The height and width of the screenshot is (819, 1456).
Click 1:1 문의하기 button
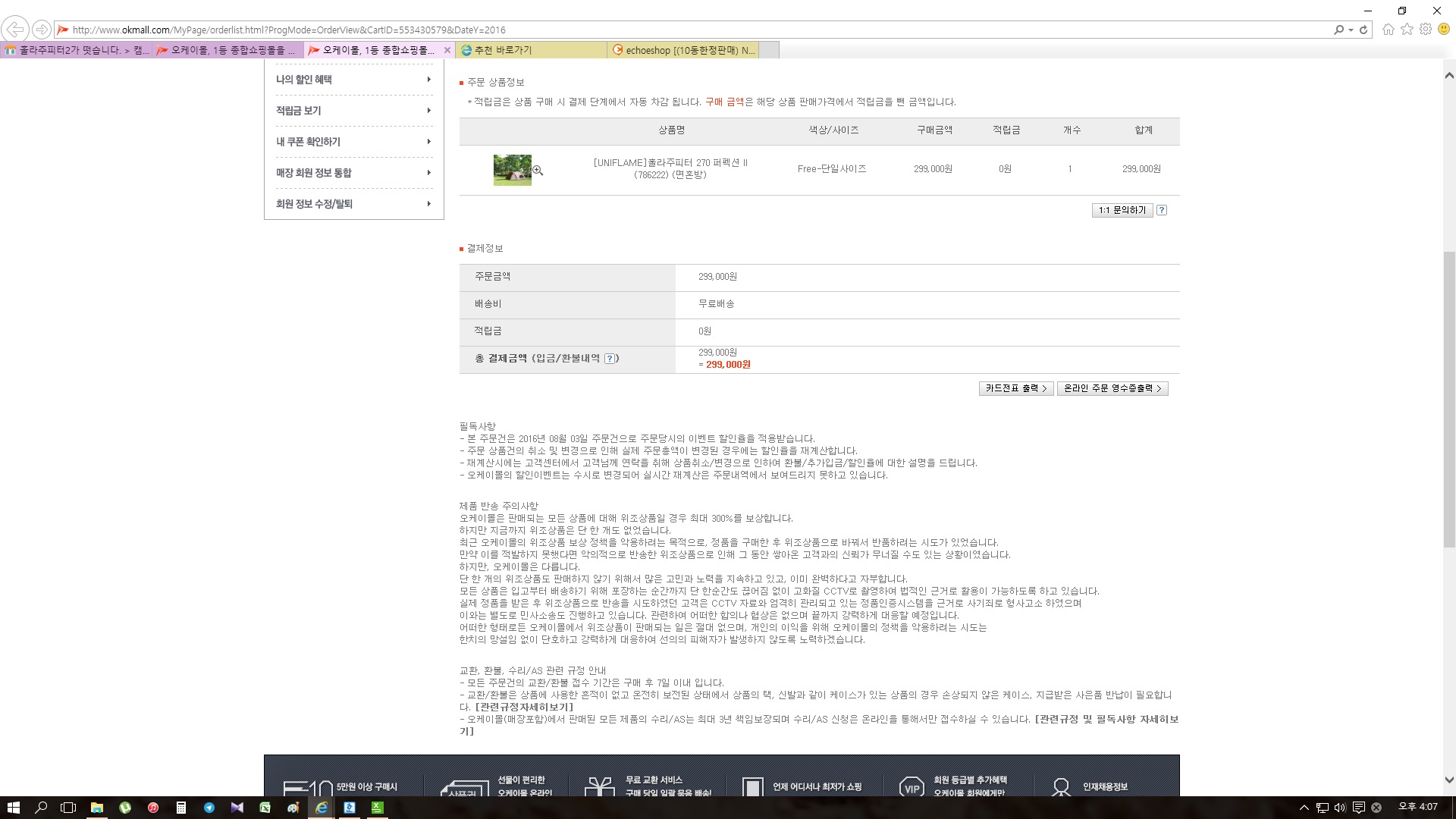pyautogui.click(x=1122, y=210)
